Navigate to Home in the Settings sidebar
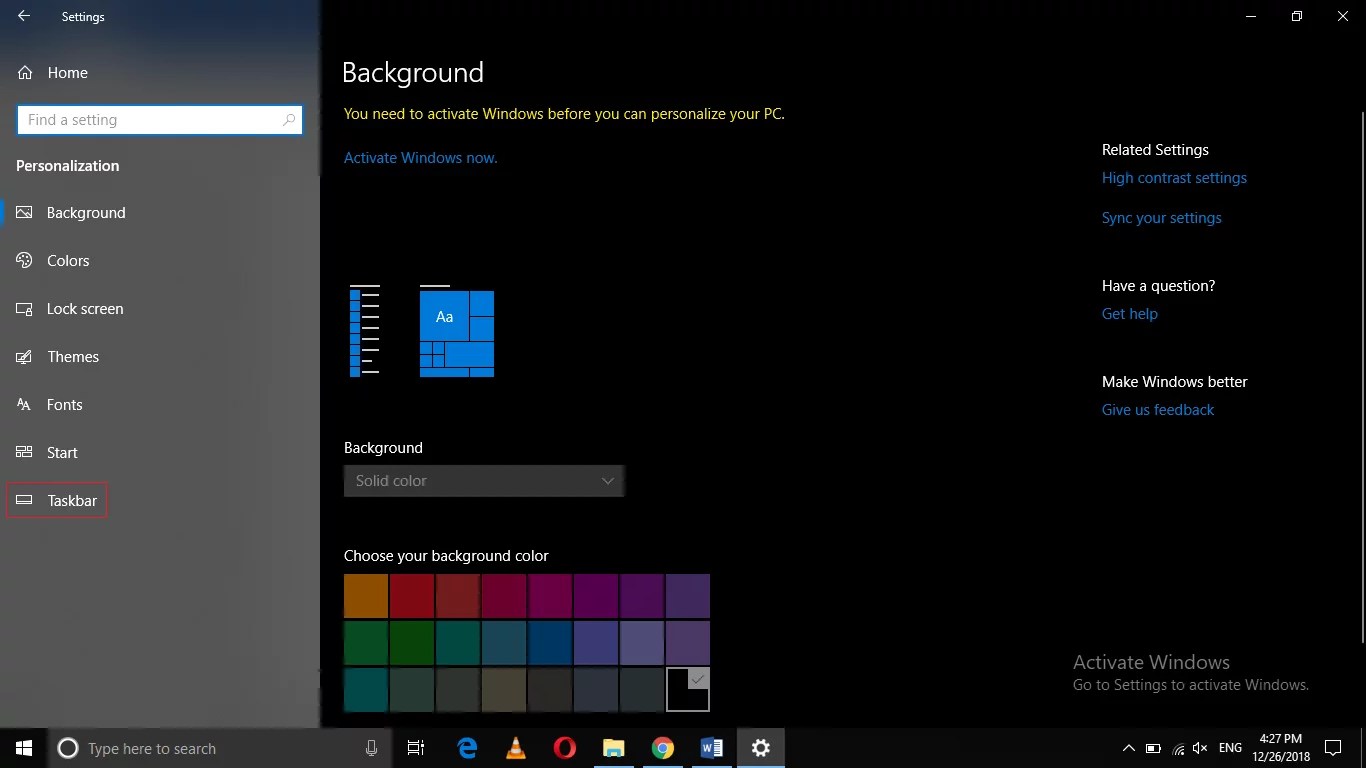Screen dimensions: 1366x768 [x=67, y=72]
